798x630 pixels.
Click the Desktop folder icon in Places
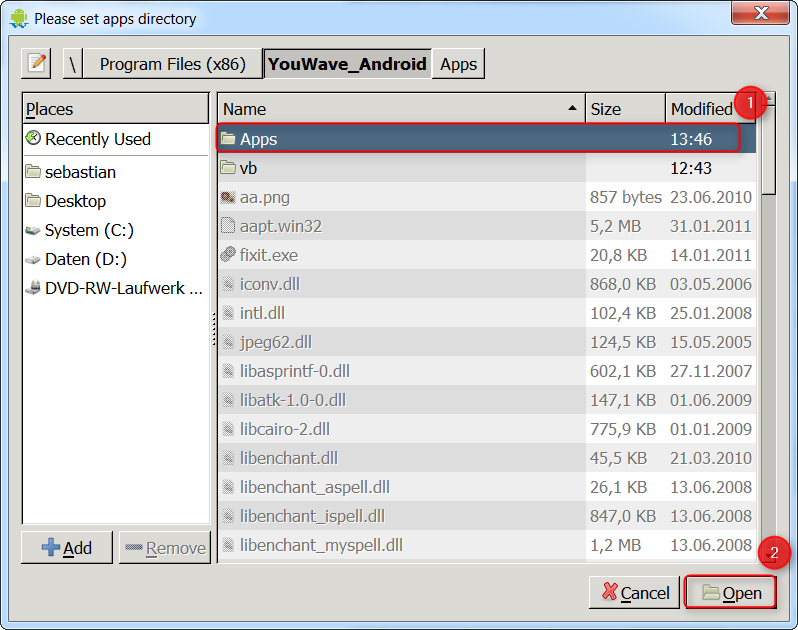(33, 201)
